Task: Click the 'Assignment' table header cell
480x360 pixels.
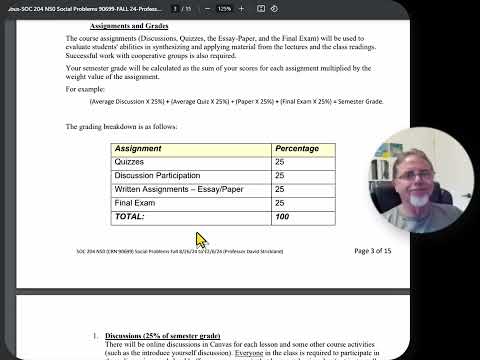Action: (x=191, y=150)
